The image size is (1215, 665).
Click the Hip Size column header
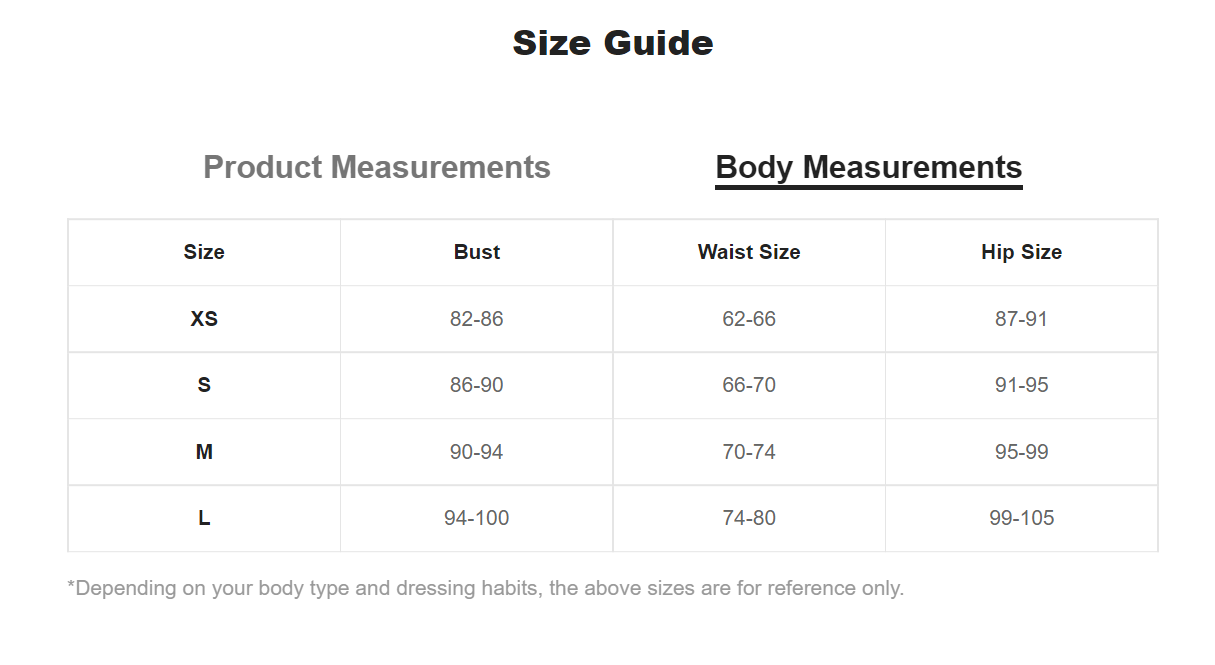pos(1021,252)
